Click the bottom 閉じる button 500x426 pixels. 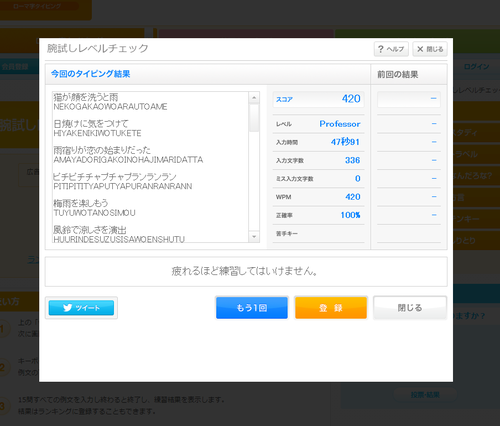pyautogui.click(x=410, y=308)
